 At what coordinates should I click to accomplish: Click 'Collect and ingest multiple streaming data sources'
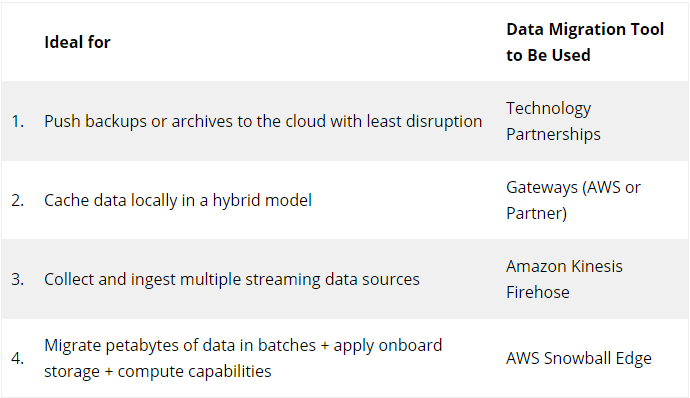click(232, 279)
